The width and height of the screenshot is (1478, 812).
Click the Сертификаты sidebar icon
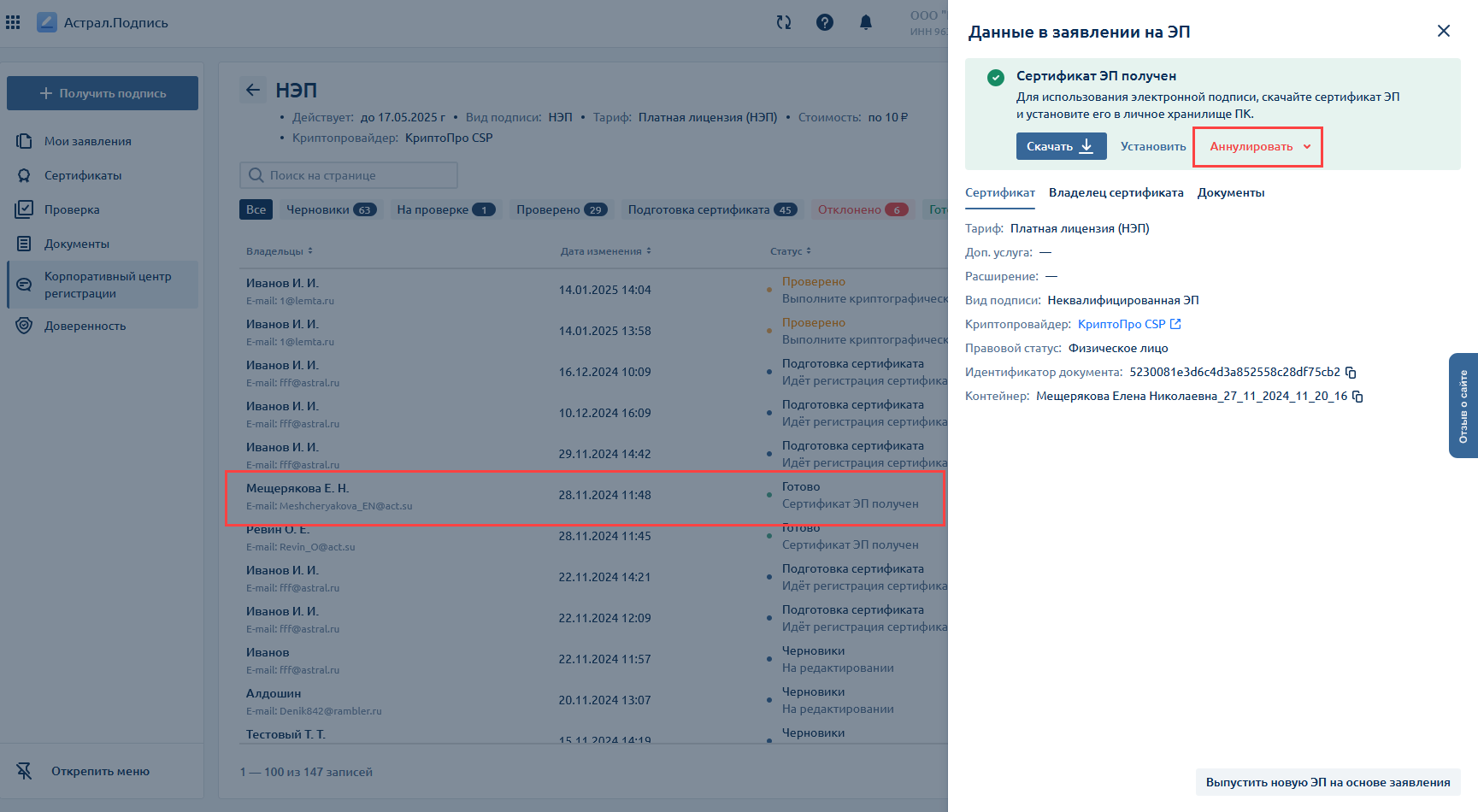(24, 175)
